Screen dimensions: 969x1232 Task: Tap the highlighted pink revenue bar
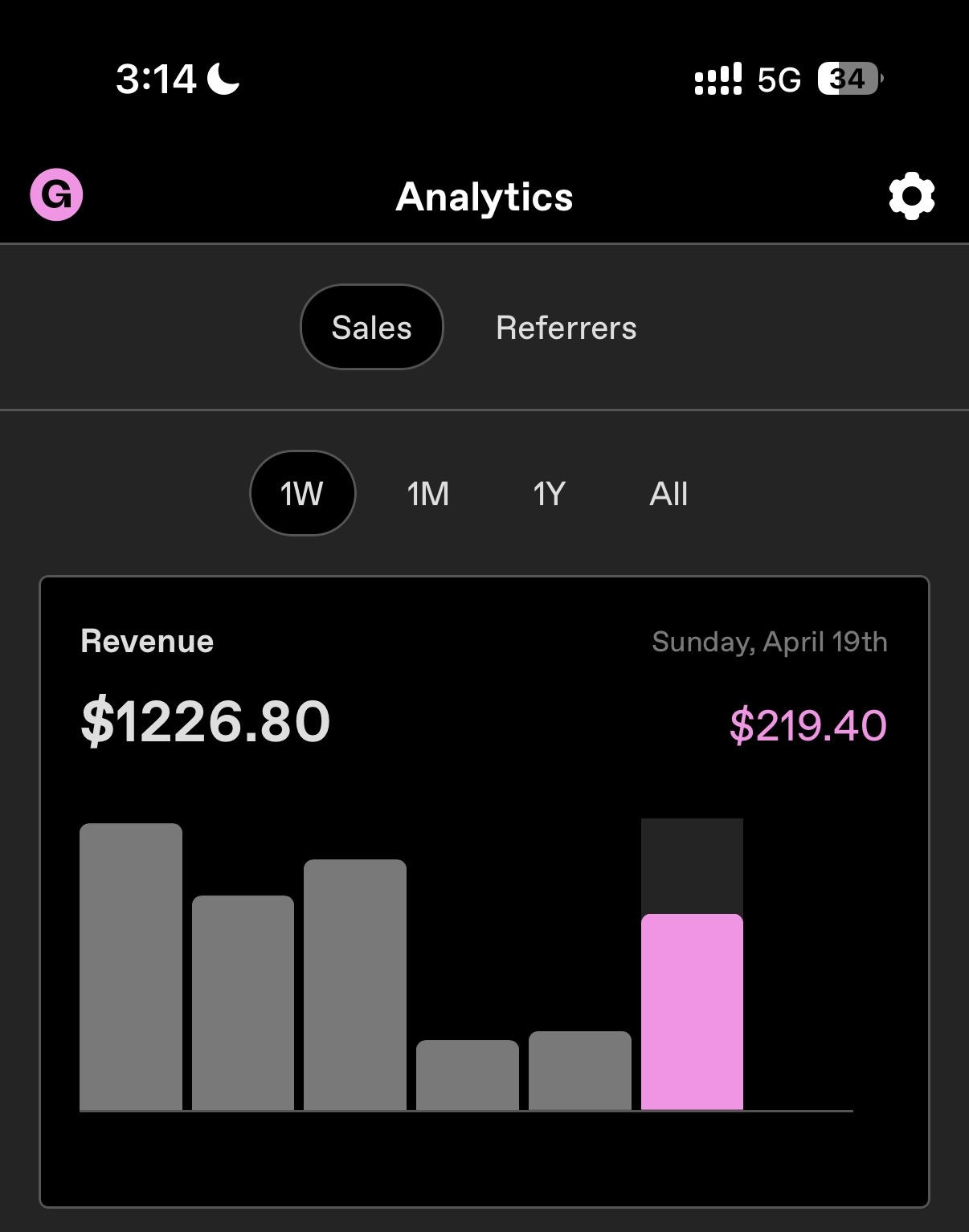(x=692, y=1012)
